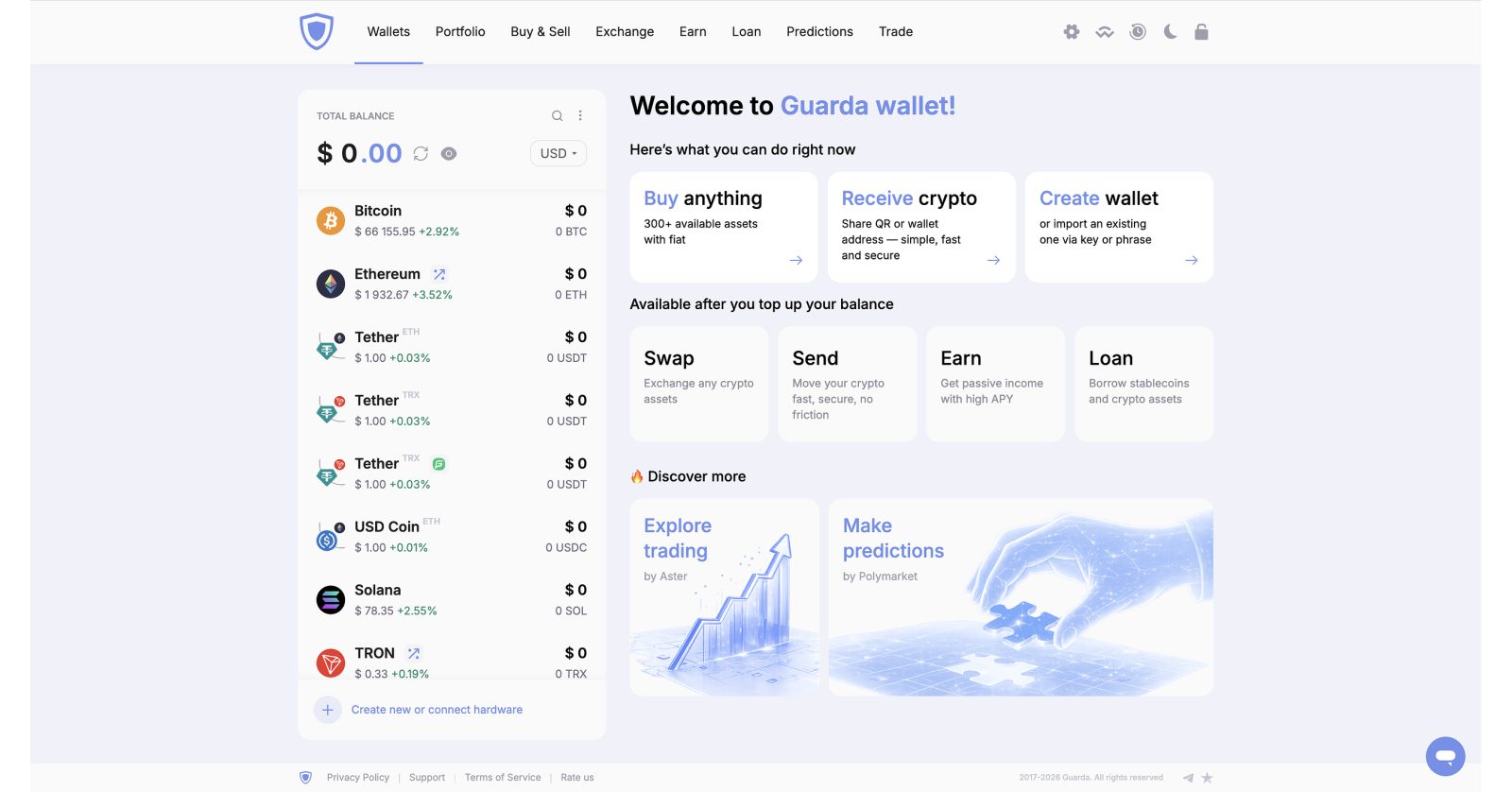Open the USD currency dropdown
The image size is (1512, 792).
coord(558,153)
